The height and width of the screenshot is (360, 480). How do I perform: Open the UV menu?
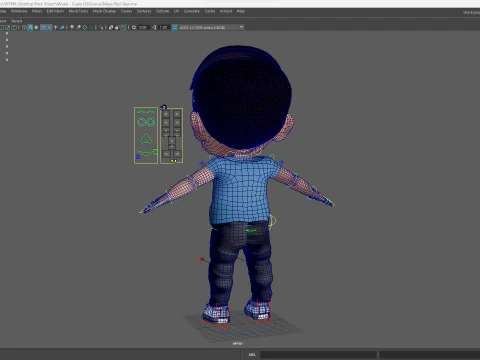(x=176, y=11)
